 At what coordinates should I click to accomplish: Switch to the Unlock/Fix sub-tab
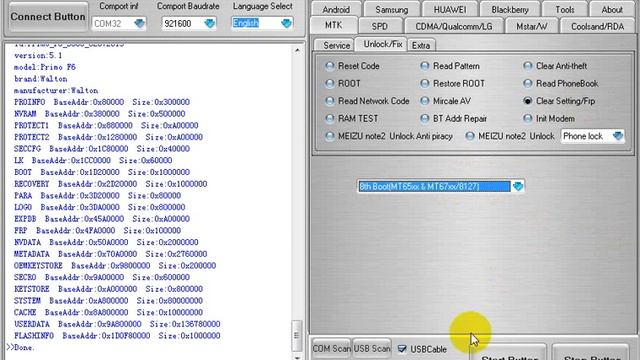(x=382, y=44)
